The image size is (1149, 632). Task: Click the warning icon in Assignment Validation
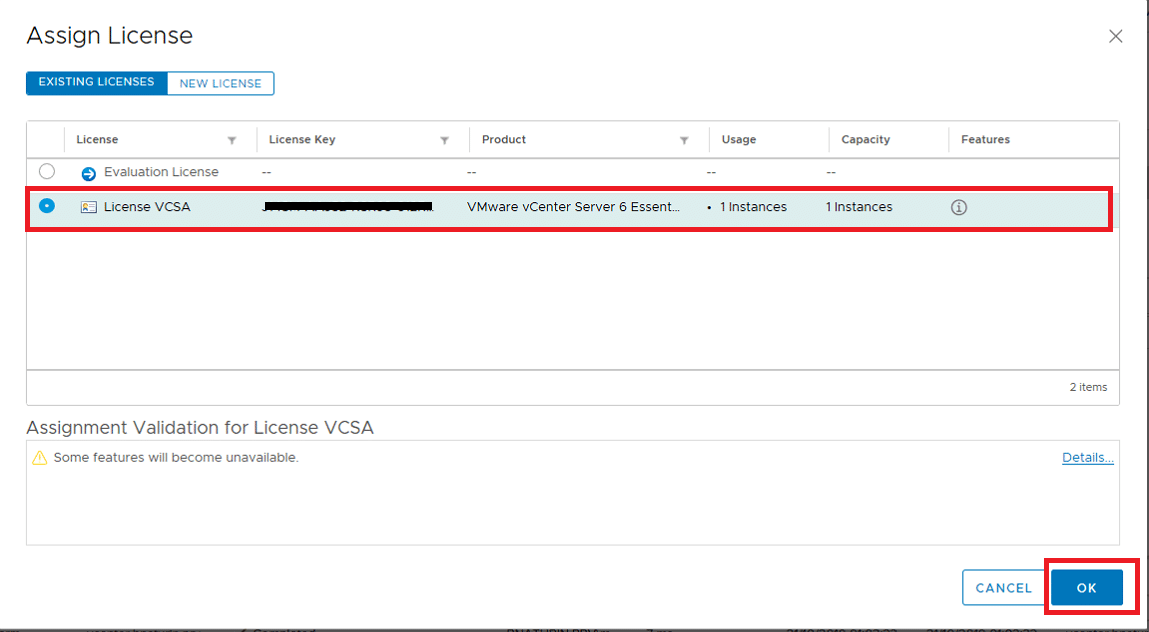click(40, 458)
